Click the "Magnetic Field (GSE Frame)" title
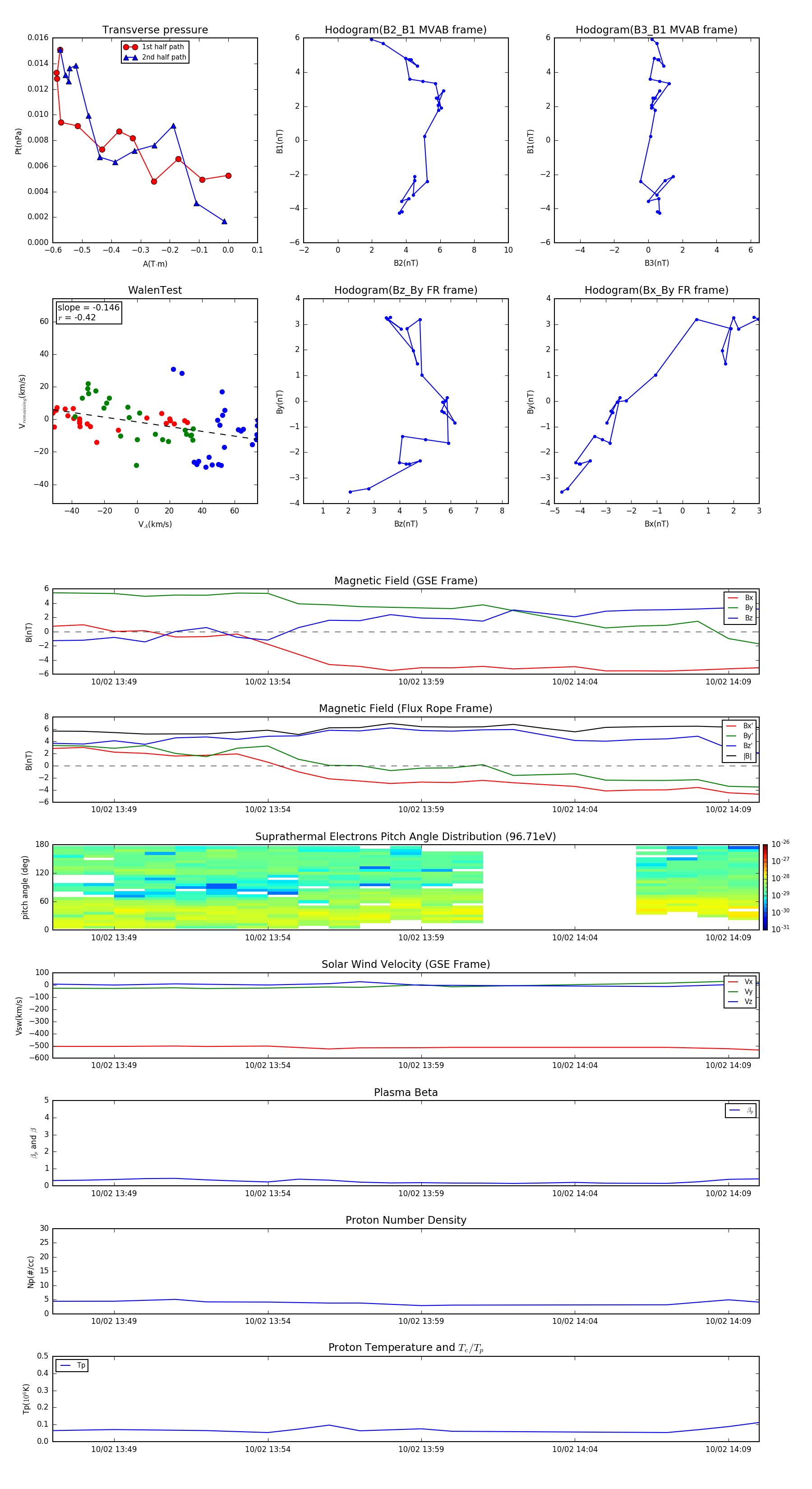This screenshot has width=812, height=1489. [x=406, y=581]
